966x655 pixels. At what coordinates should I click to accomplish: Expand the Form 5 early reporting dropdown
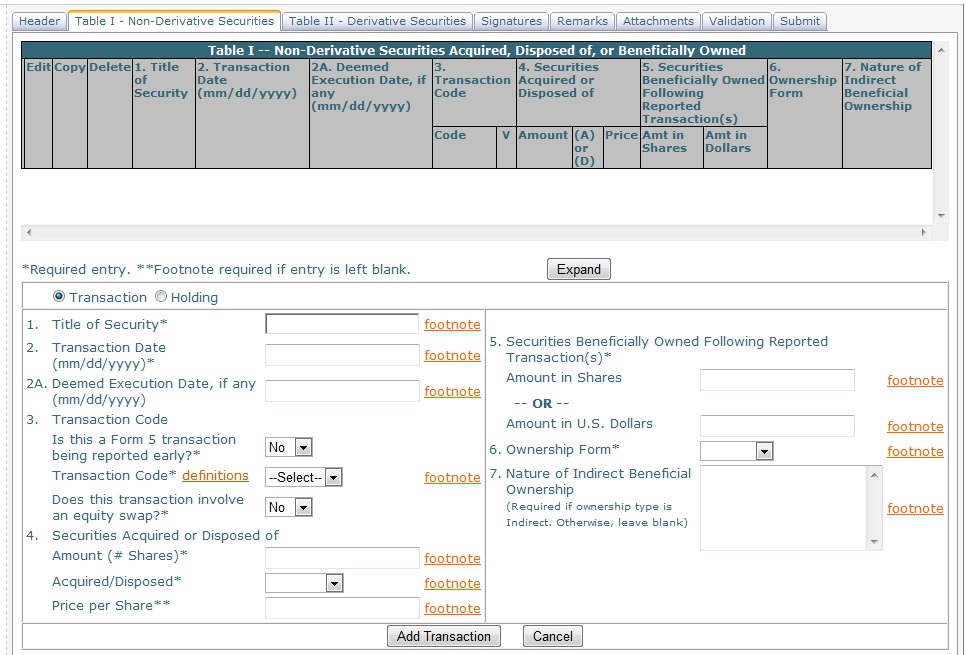[289, 447]
